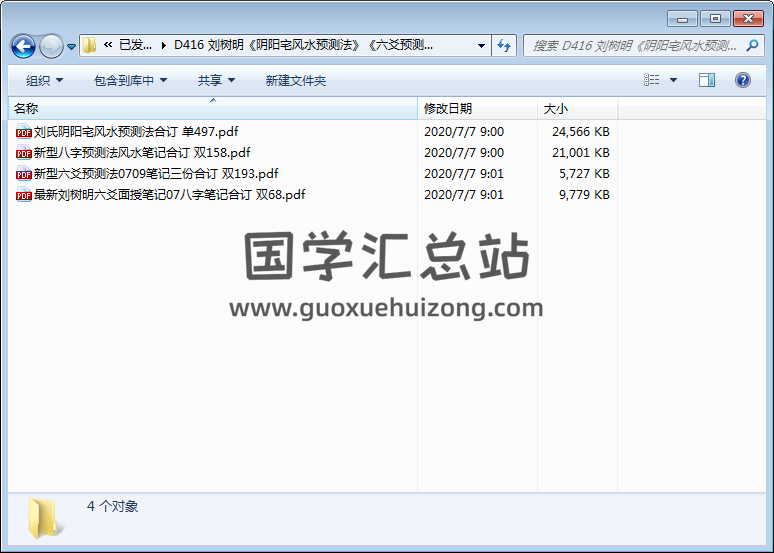Click the Forward navigation arrow
The width and height of the screenshot is (774, 553).
pos(51,46)
